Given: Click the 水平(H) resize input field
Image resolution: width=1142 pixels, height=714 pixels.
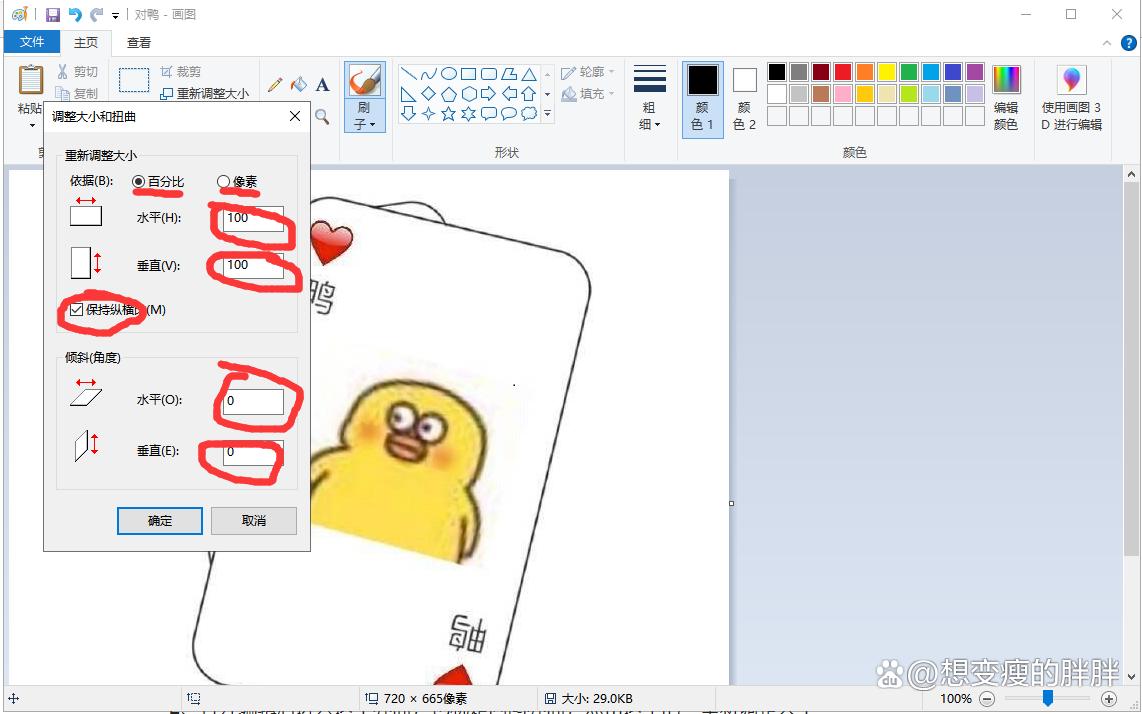Looking at the screenshot, I should (253, 218).
